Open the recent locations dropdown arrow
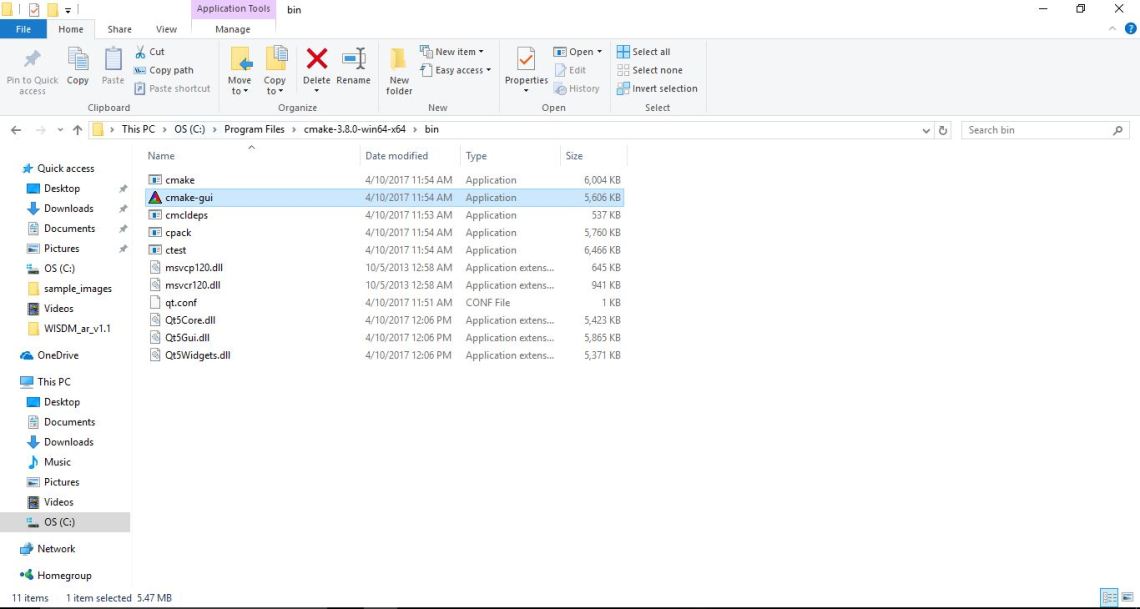Screen dimensions: 1140x609 60,130
